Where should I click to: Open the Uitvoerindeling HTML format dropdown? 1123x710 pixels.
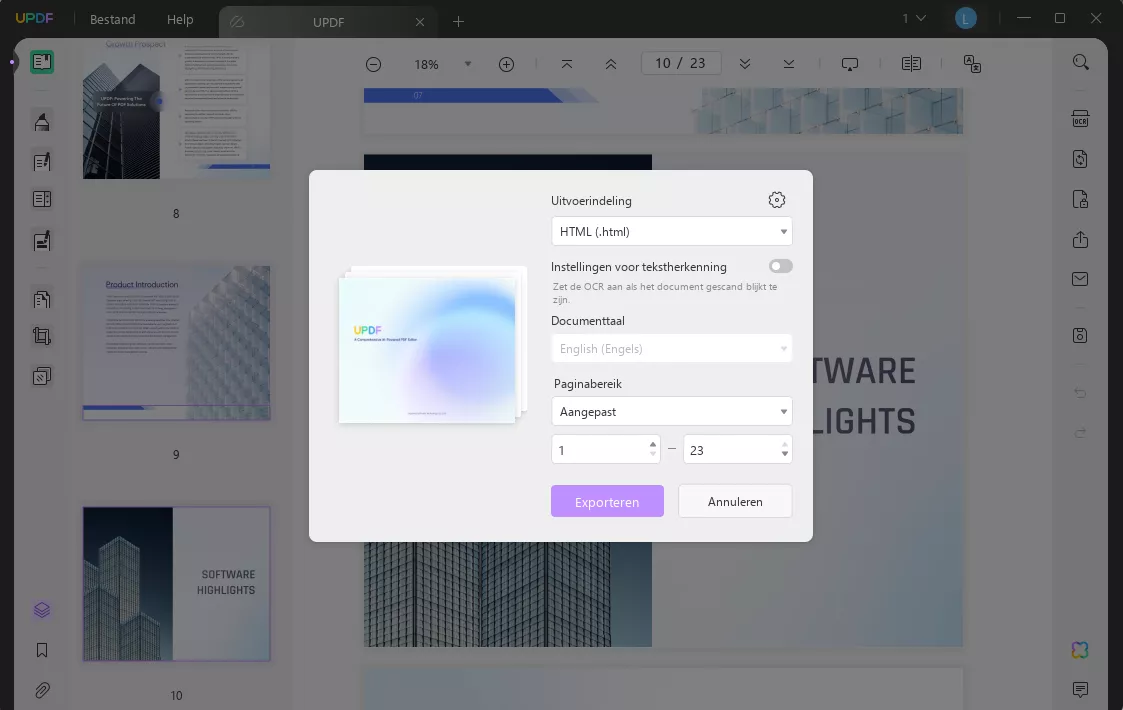671,231
